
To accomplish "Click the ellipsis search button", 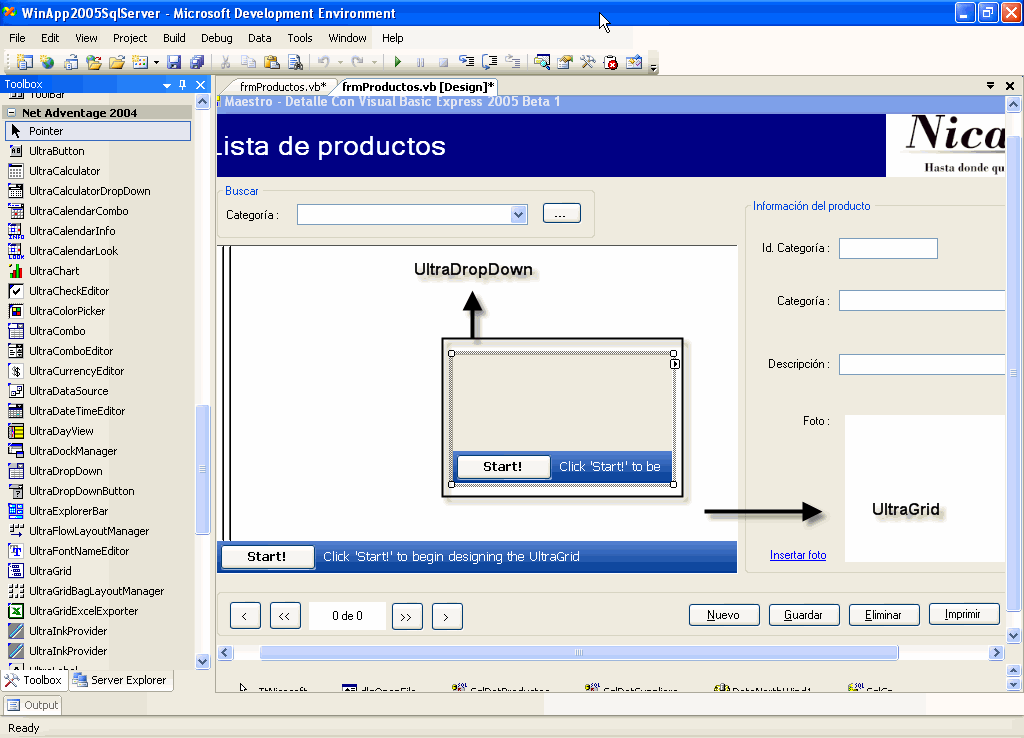I will click(562, 214).
